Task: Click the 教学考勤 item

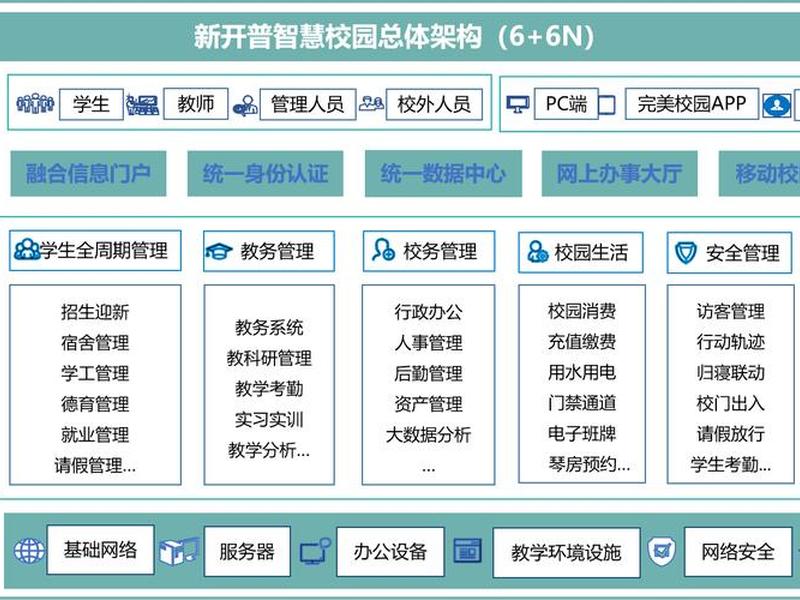Action: 269,389
